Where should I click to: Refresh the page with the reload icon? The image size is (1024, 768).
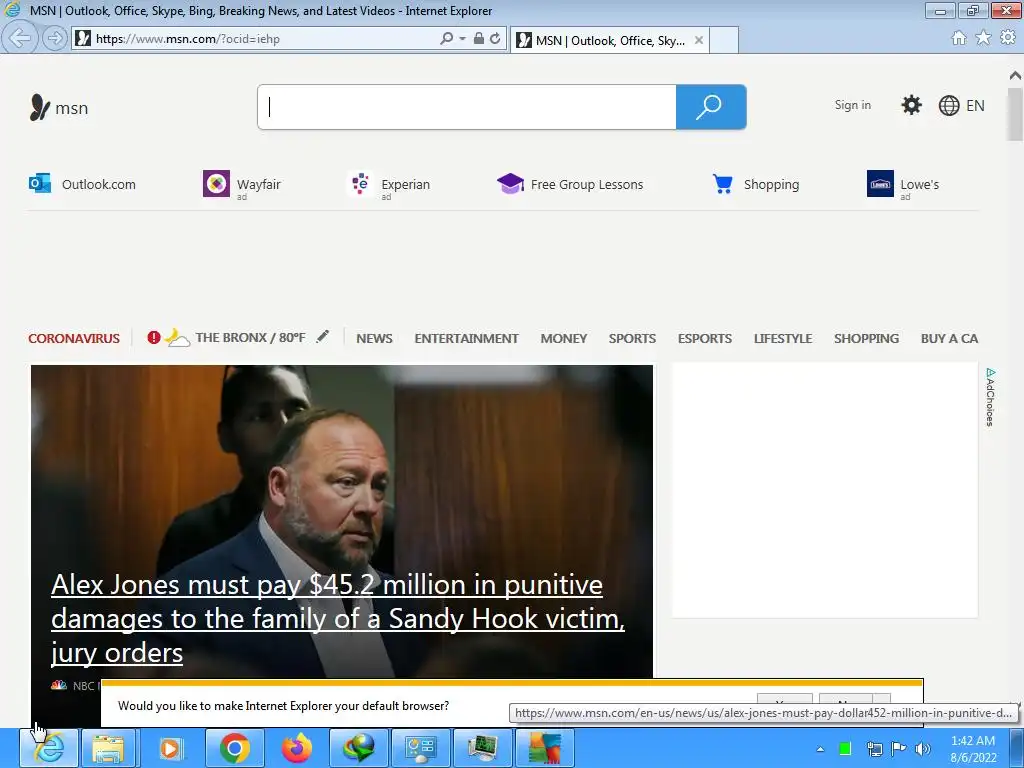(x=496, y=39)
